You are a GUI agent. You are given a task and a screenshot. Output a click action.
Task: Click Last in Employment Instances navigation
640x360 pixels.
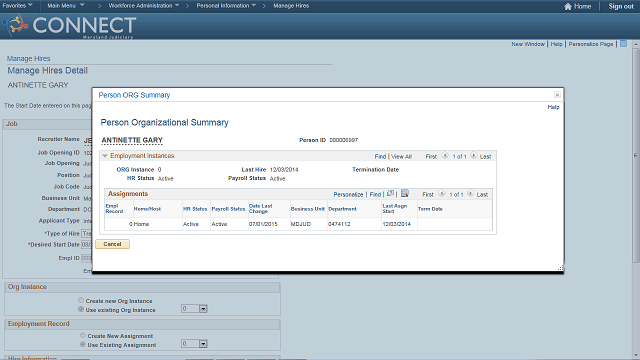point(485,156)
